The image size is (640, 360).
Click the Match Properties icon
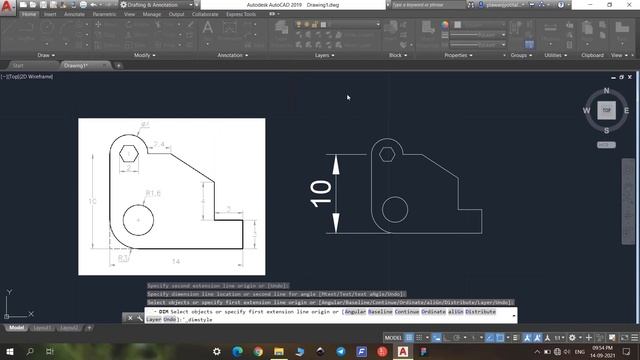click(428, 28)
